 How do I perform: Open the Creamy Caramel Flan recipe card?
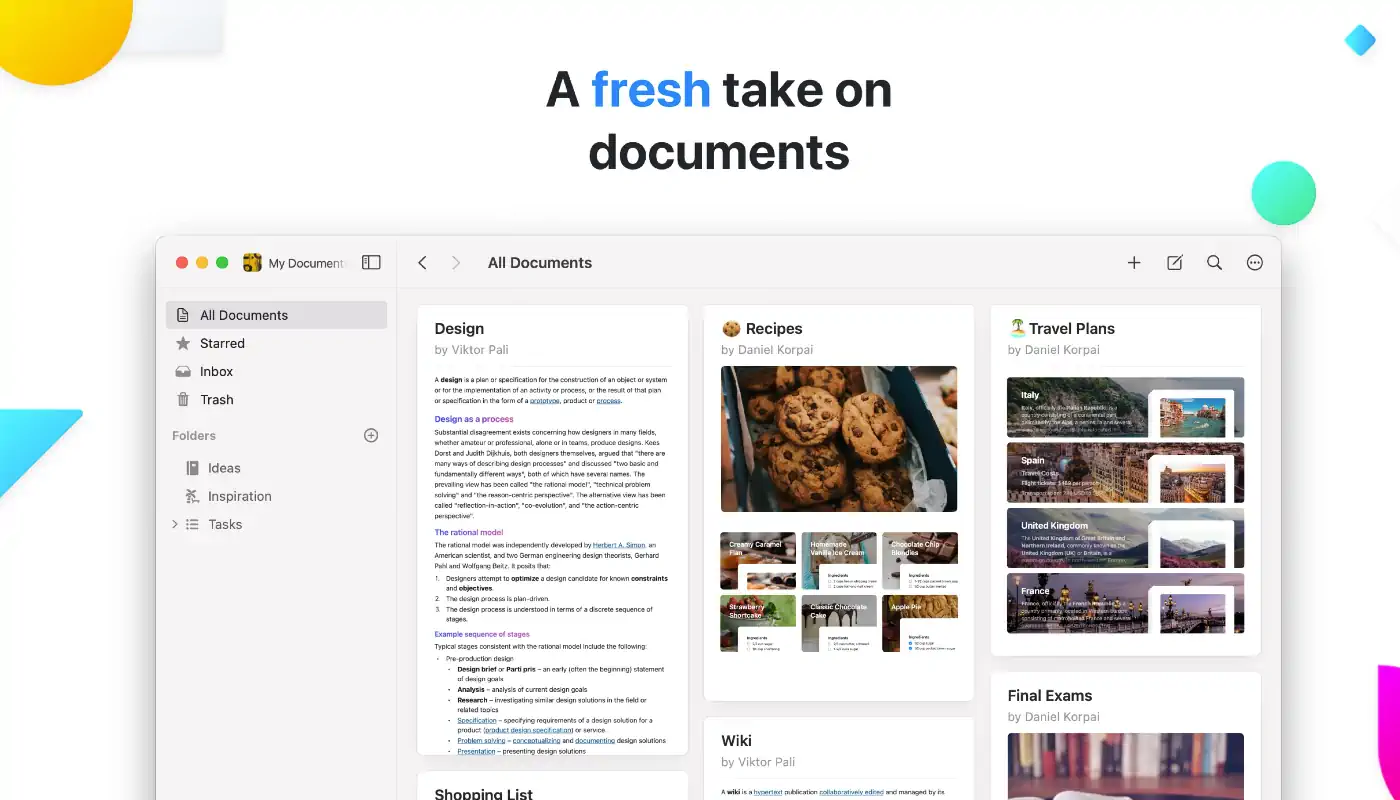pos(758,561)
